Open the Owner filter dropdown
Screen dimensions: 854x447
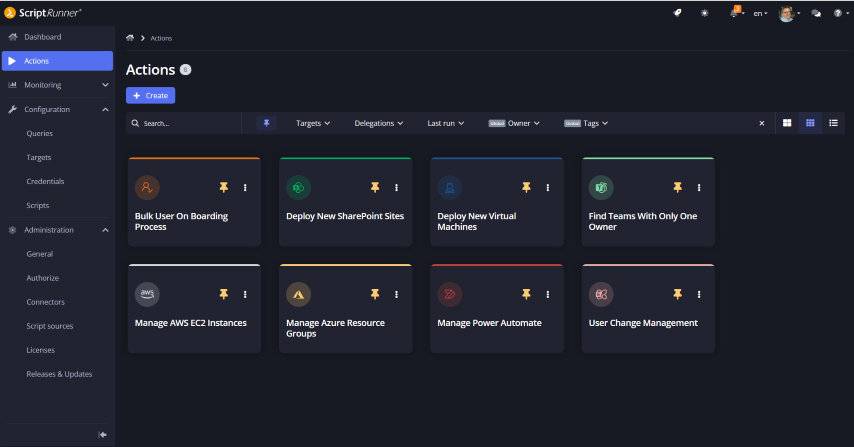(514, 123)
